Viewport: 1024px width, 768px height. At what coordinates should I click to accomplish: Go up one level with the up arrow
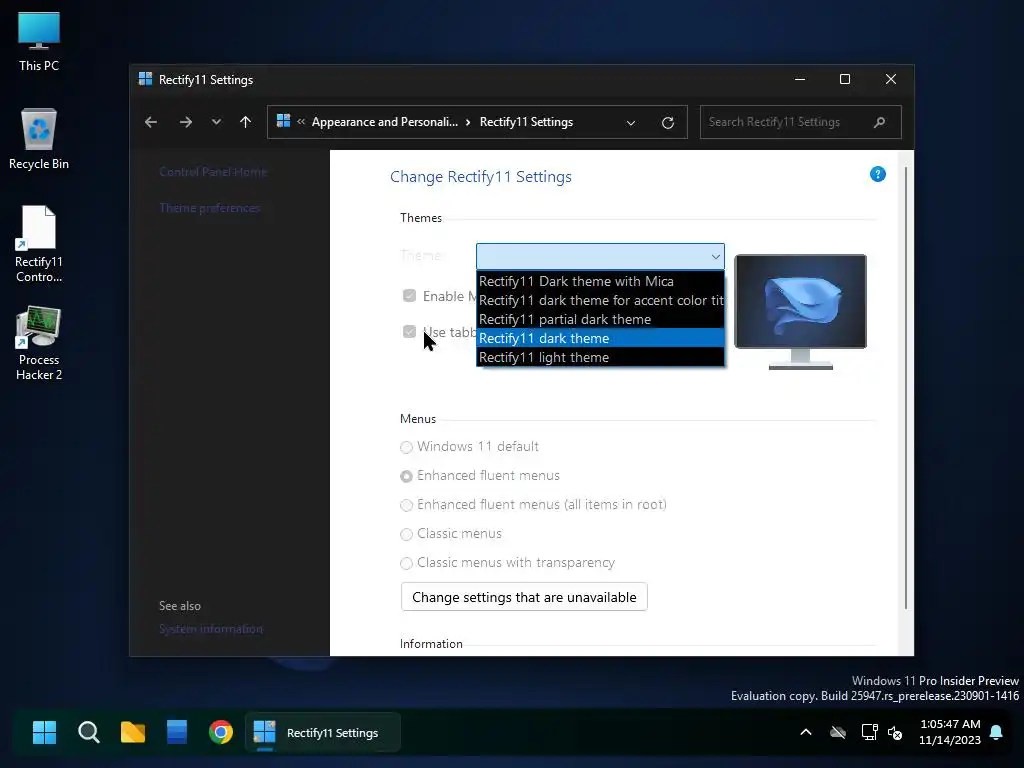click(x=246, y=122)
